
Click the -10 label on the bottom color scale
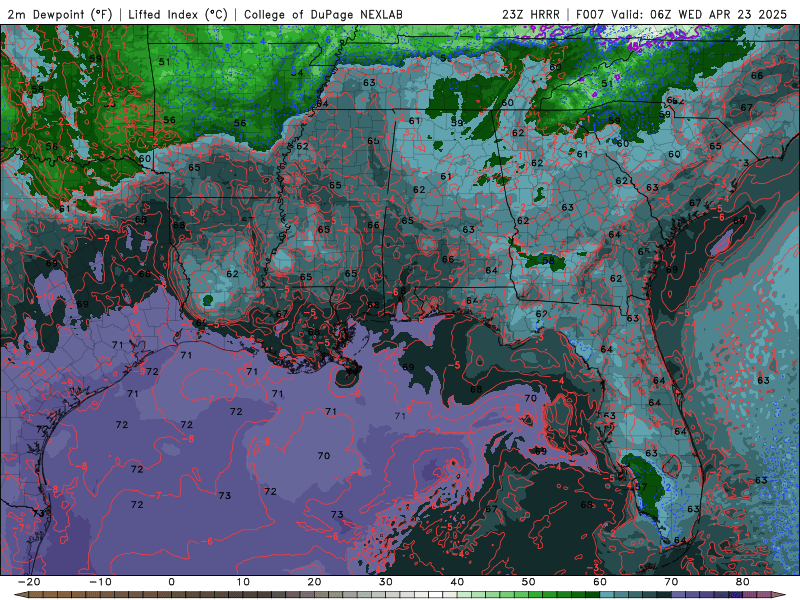tap(100, 582)
